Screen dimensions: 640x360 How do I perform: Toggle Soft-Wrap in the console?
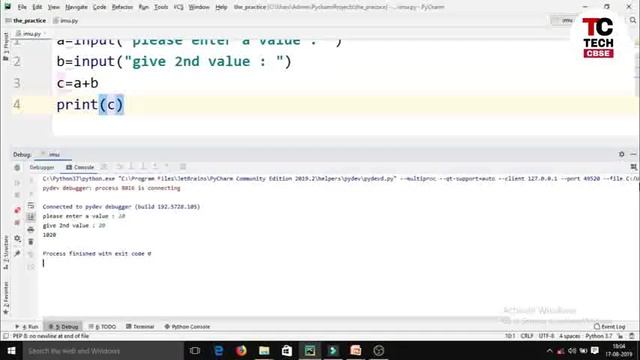31,206
